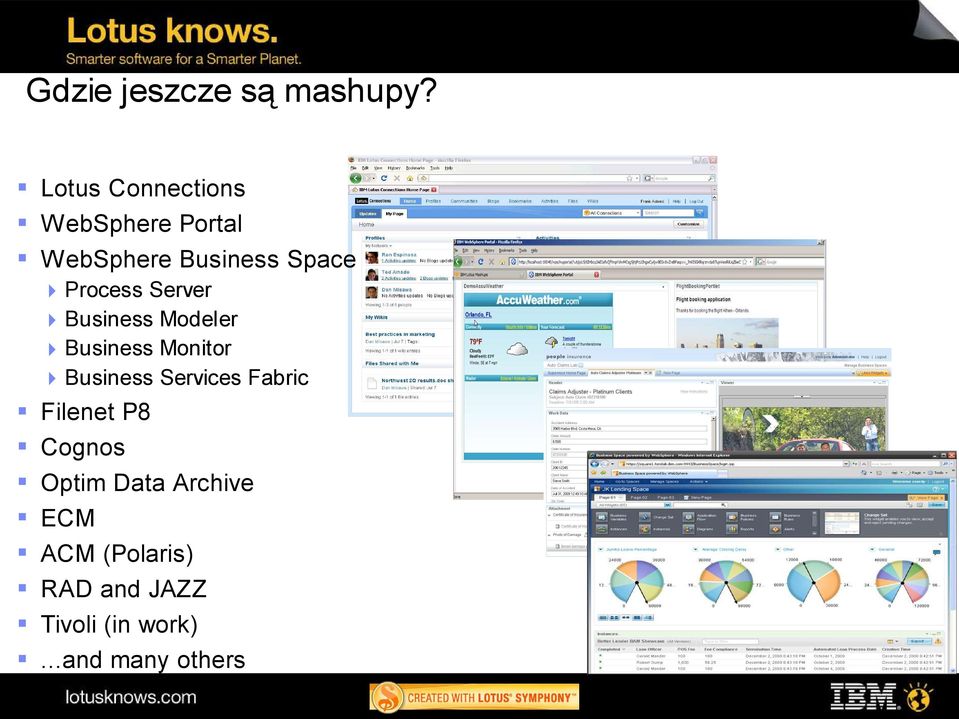Click cloud weather icon in AccuWeather portlet

tap(517, 349)
